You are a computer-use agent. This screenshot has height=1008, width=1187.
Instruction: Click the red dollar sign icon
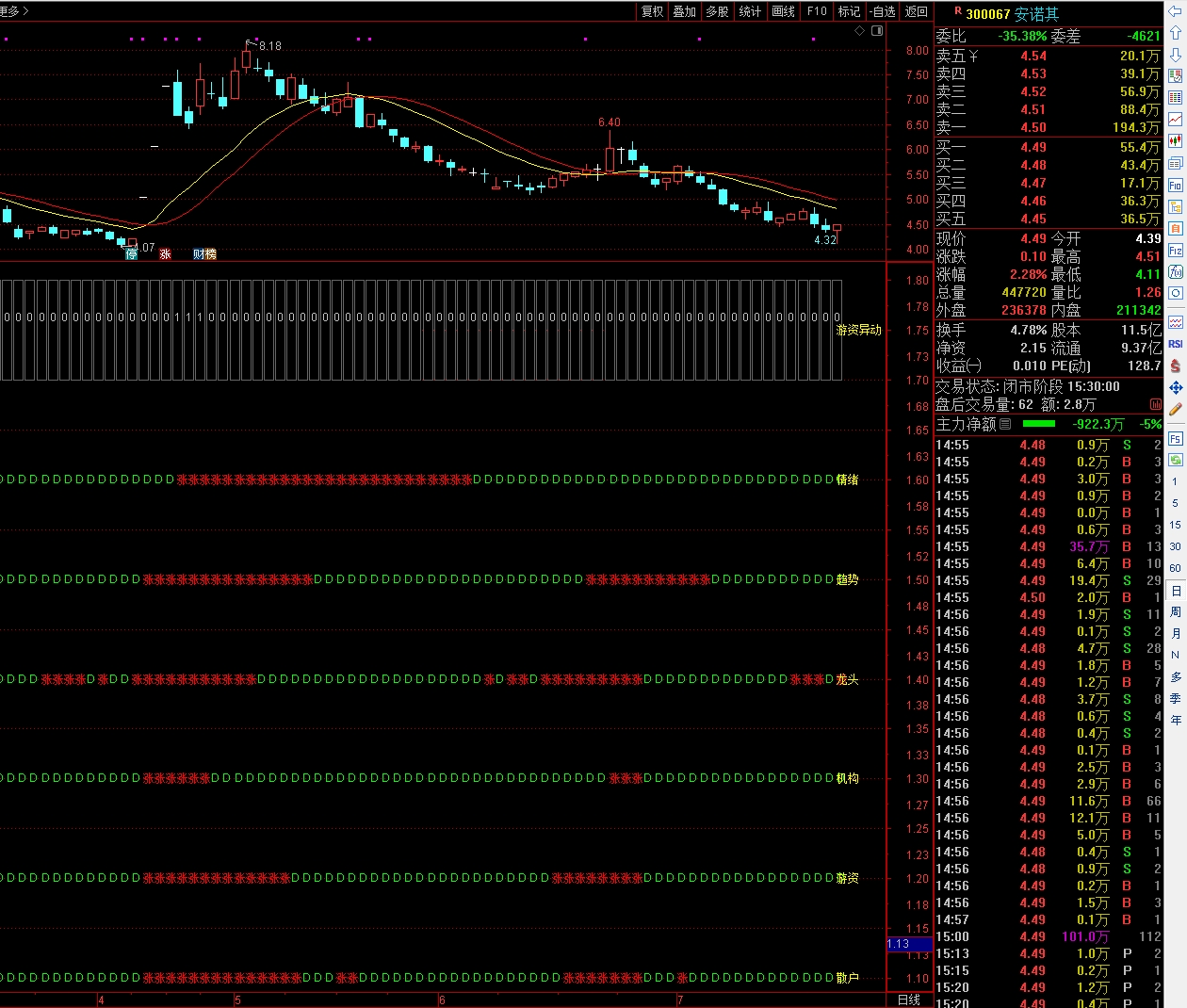coord(1175,366)
